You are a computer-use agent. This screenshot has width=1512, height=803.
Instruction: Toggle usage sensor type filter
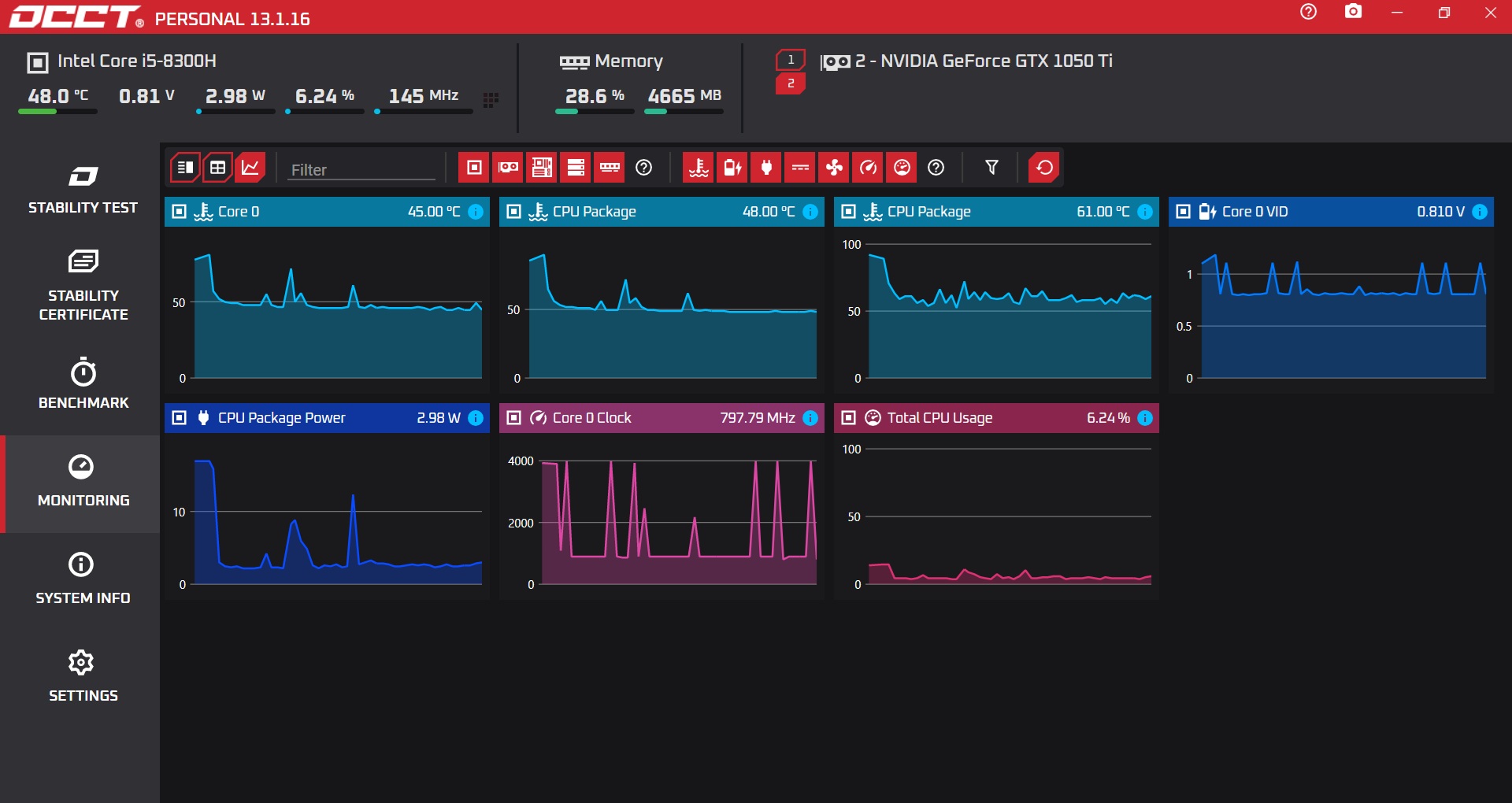click(902, 168)
